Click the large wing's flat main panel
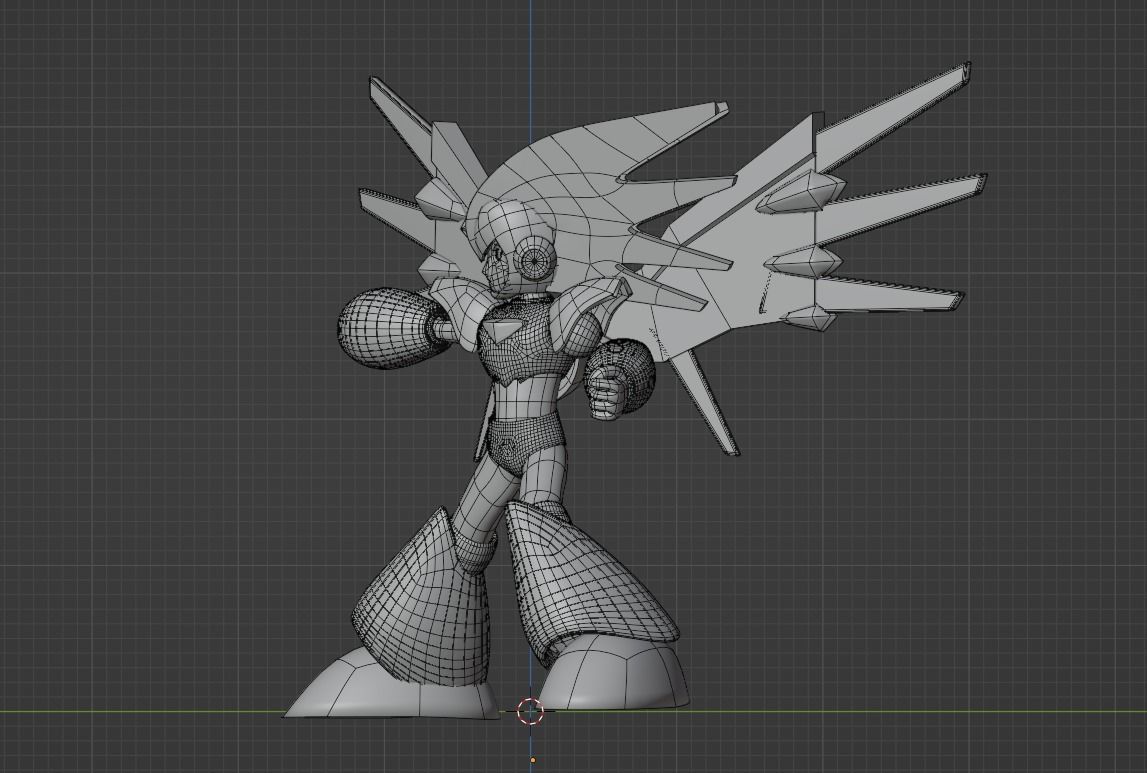 point(739,249)
